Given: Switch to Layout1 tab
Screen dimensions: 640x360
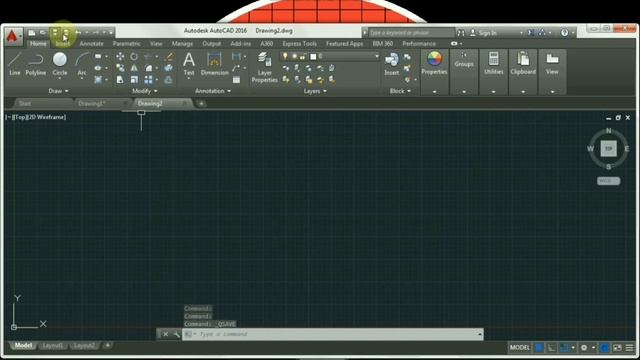Looking at the screenshot, I should pos(53,346).
